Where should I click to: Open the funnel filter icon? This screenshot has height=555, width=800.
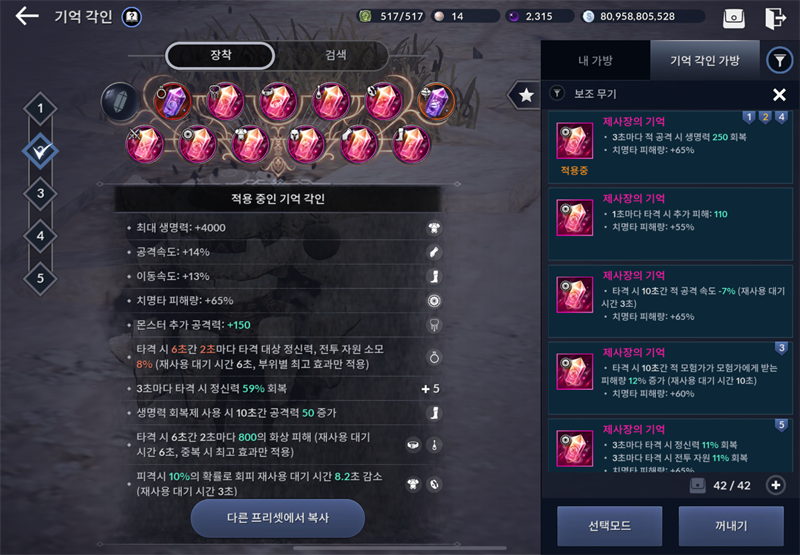780,61
